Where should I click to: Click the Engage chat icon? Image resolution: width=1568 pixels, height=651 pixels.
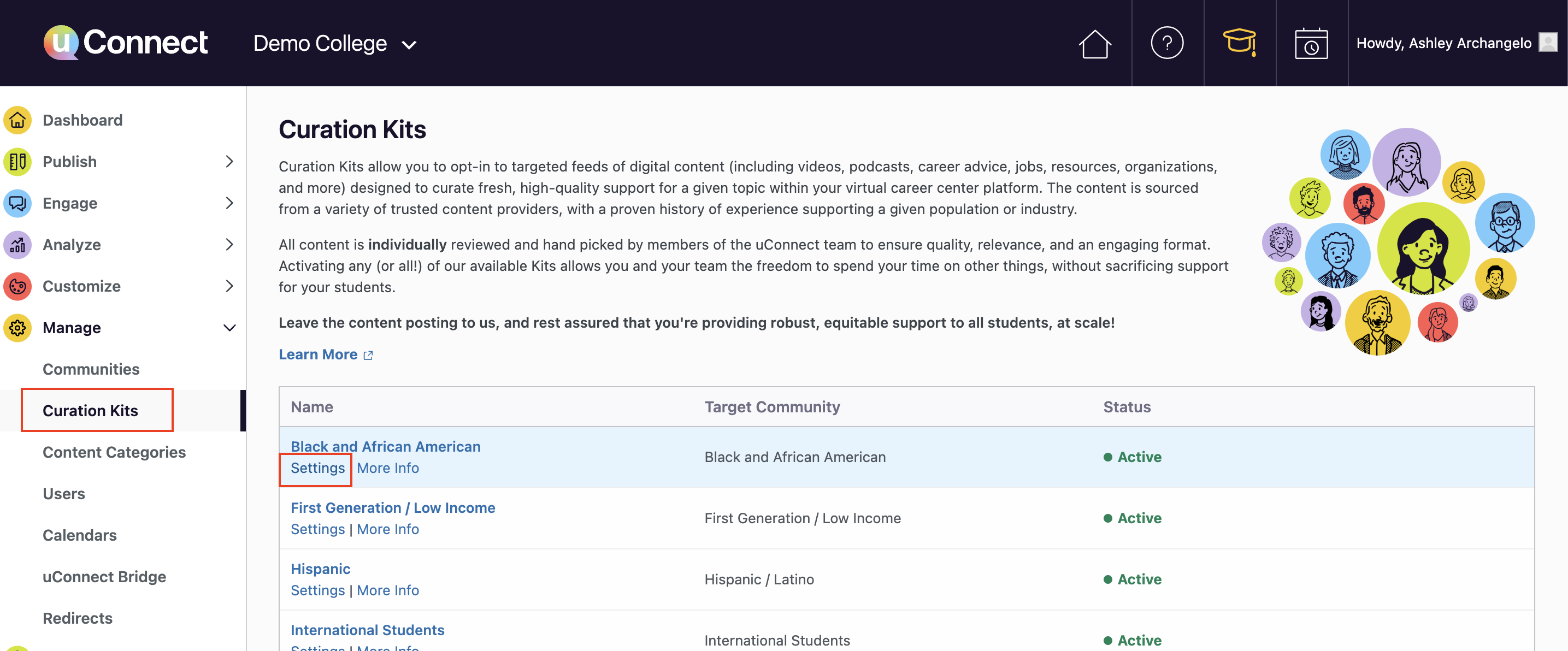pos(17,203)
